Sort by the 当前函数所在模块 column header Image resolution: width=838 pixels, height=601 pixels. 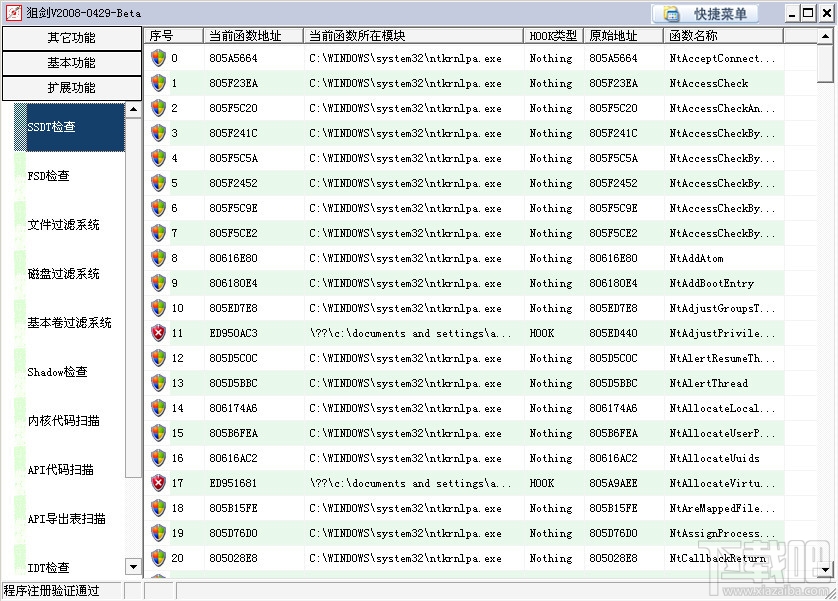click(413, 36)
